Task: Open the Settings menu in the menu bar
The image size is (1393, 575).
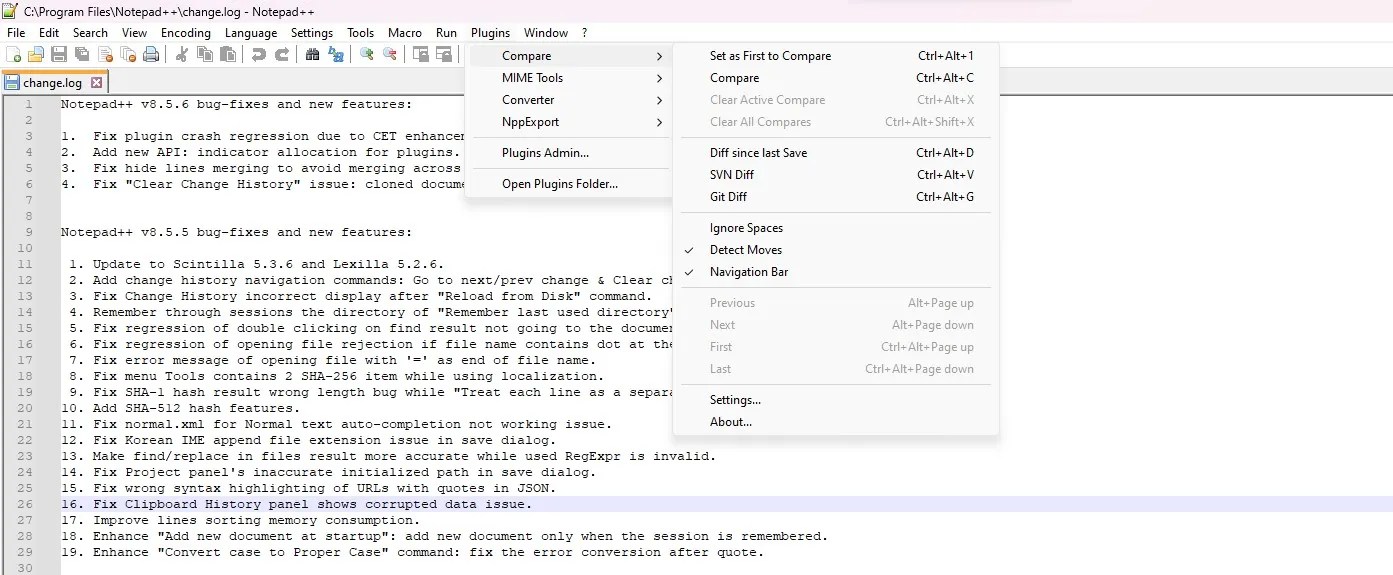Action: pos(312,33)
